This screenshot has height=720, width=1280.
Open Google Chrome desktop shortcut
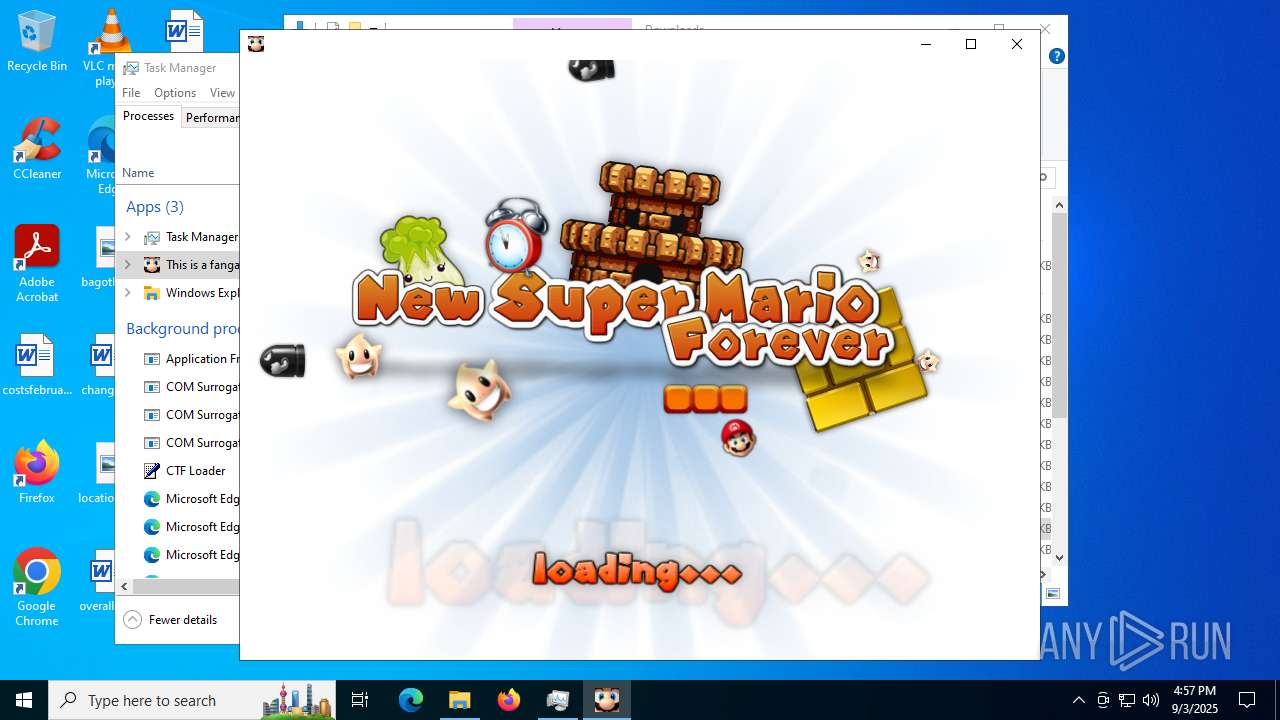(x=36, y=588)
